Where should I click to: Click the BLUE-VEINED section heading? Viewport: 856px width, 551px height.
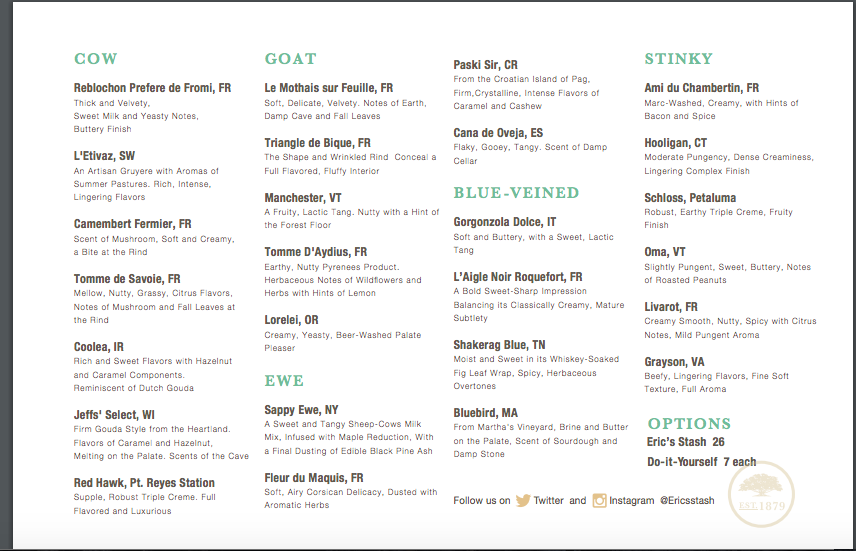(516, 192)
